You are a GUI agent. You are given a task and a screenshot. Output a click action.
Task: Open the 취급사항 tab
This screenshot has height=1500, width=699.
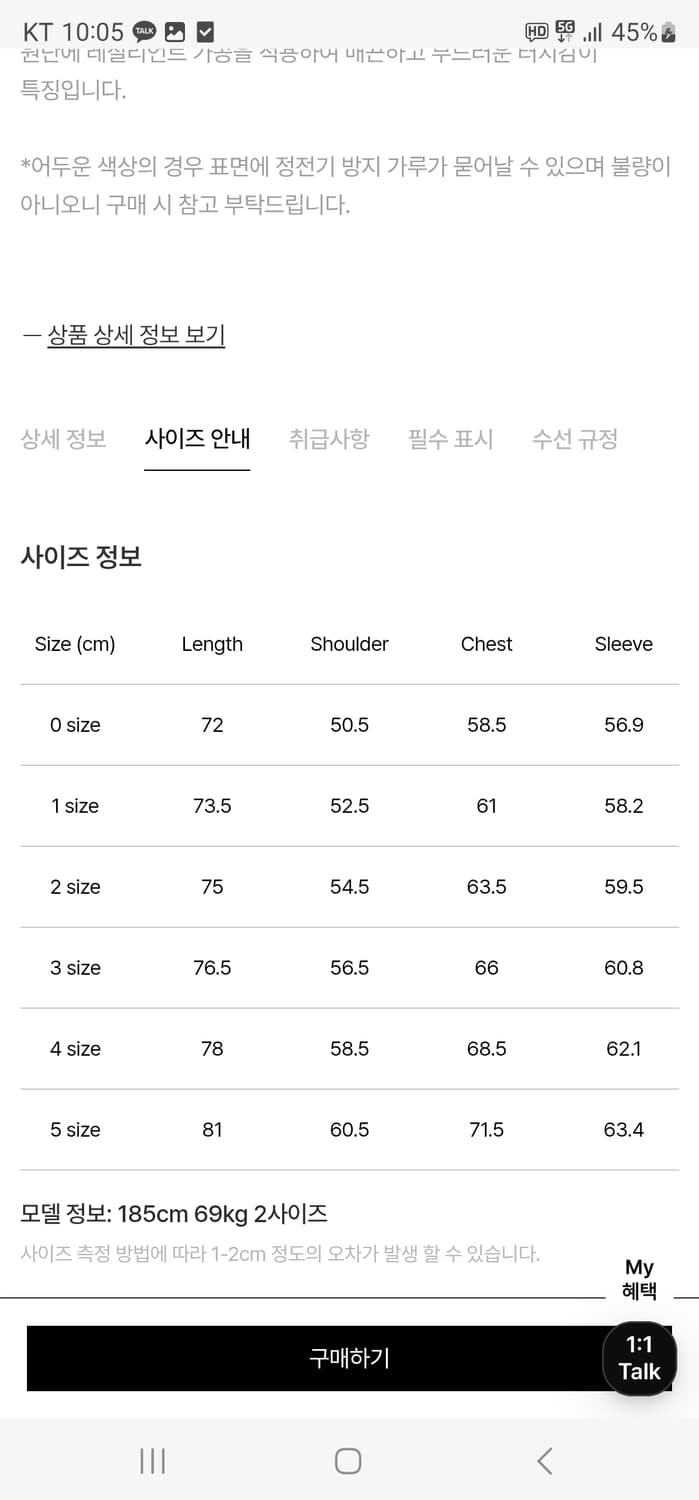(x=330, y=439)
